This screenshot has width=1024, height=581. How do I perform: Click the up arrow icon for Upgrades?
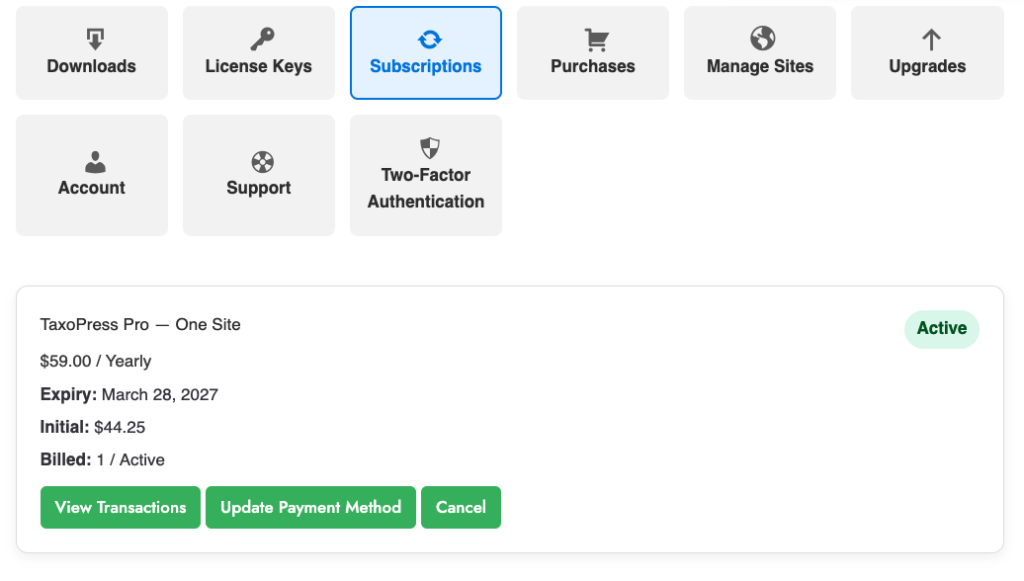pos(928,39)
